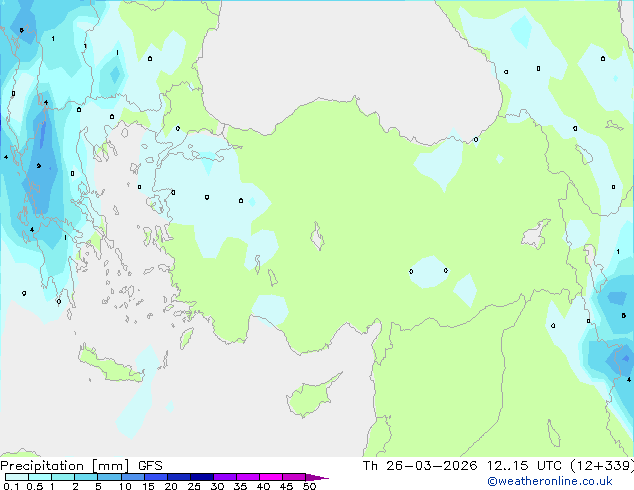Click the above-50 mm legend arrow tip
Screen dimensions: 634x490
[317, 477]
